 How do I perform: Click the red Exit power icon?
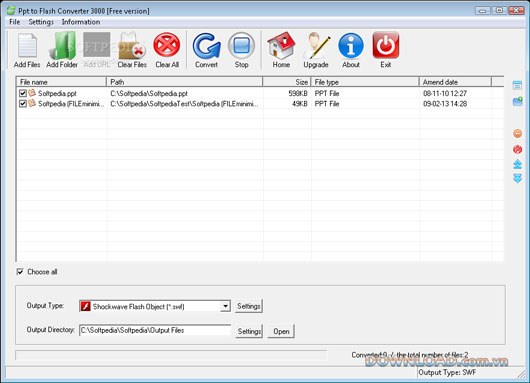386,50
